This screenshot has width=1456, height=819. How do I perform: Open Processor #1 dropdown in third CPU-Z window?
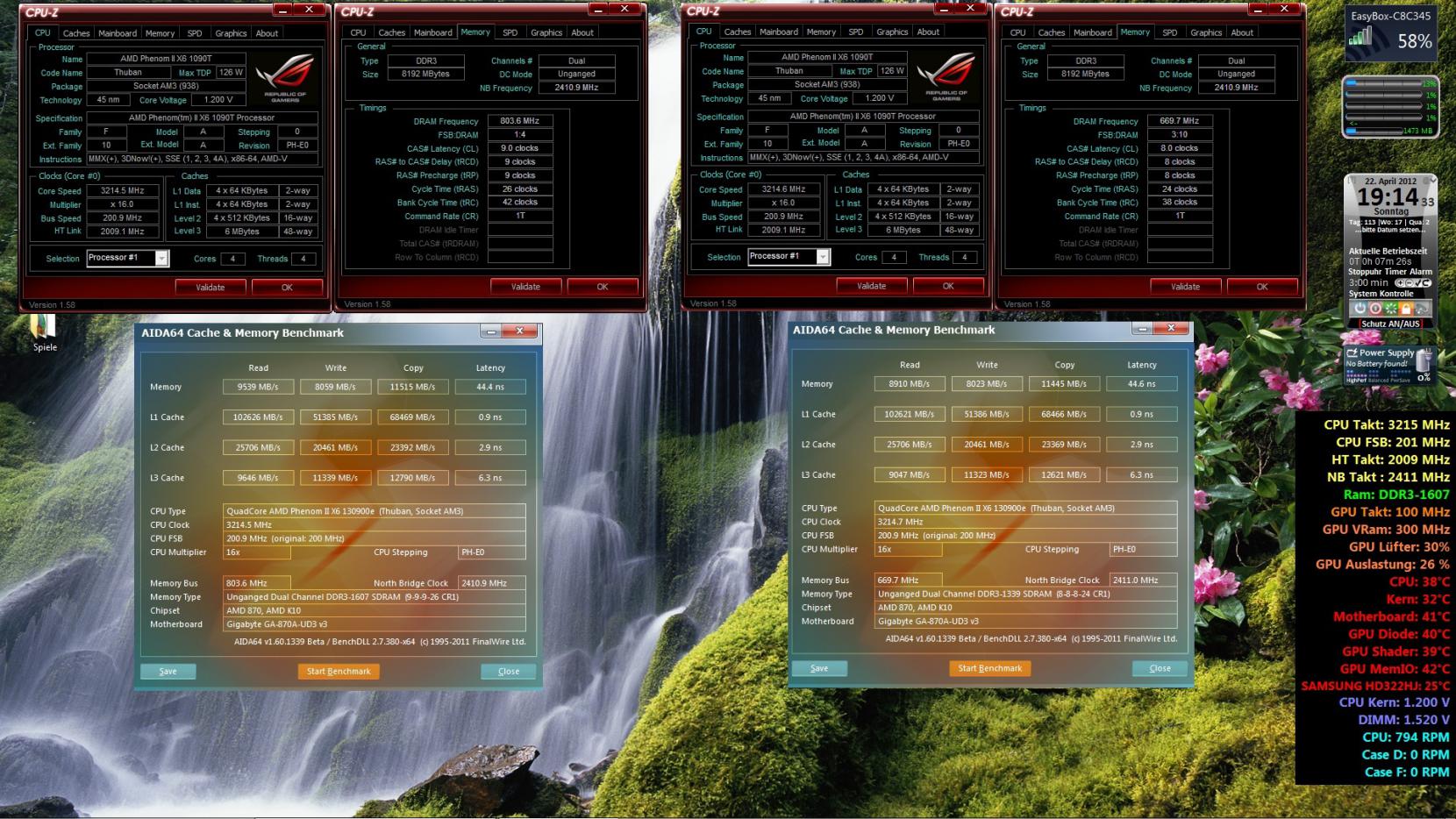tap(823, 256)
